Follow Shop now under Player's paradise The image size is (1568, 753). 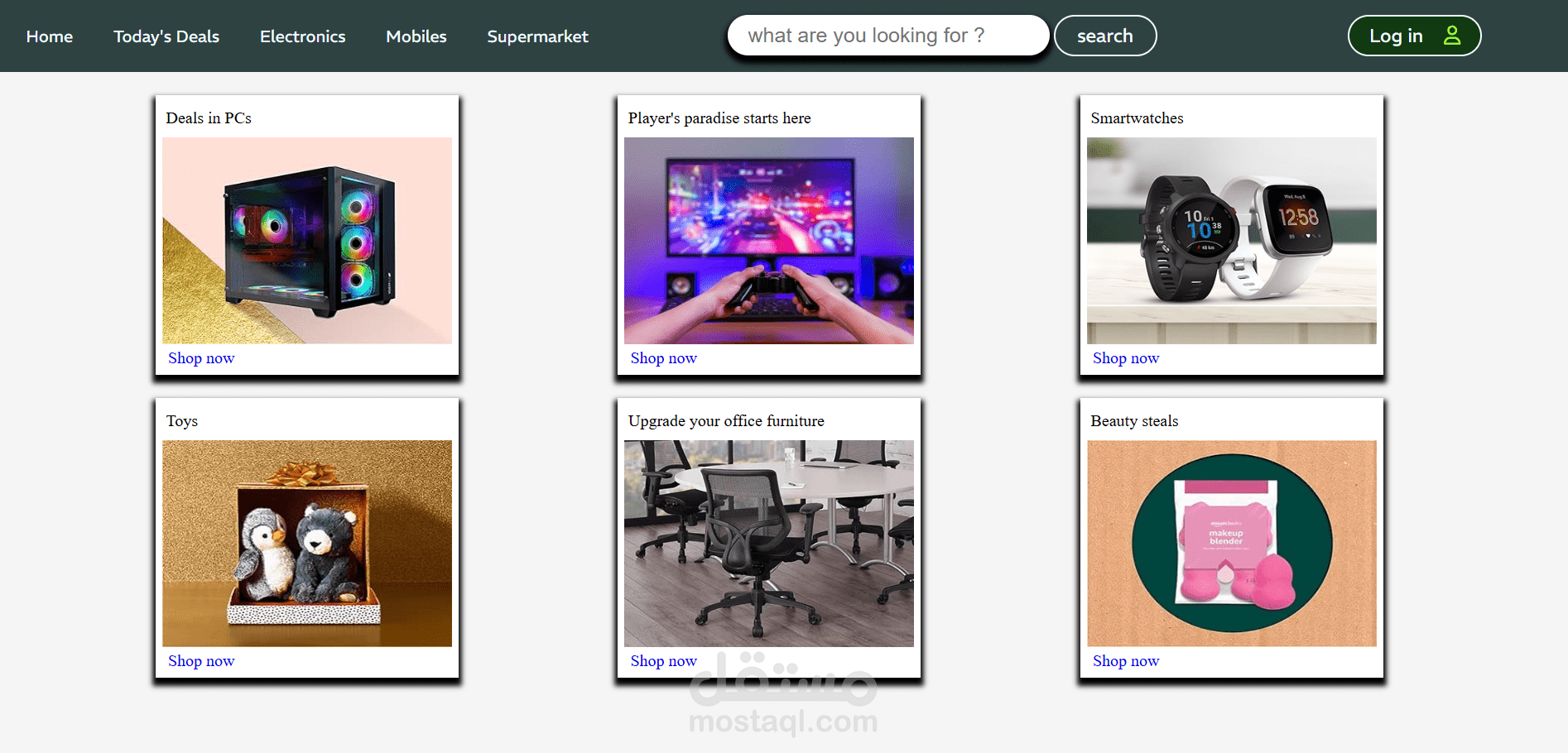[664, 358]
